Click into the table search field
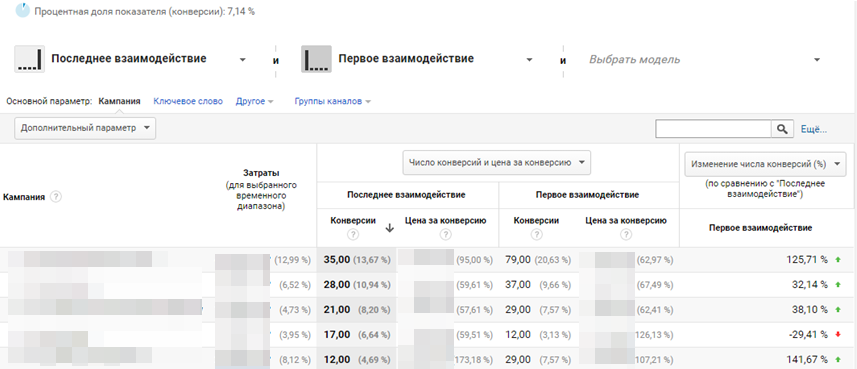Image resolution: width=857 pixels, height=369 pixels. tap(713, 129)
